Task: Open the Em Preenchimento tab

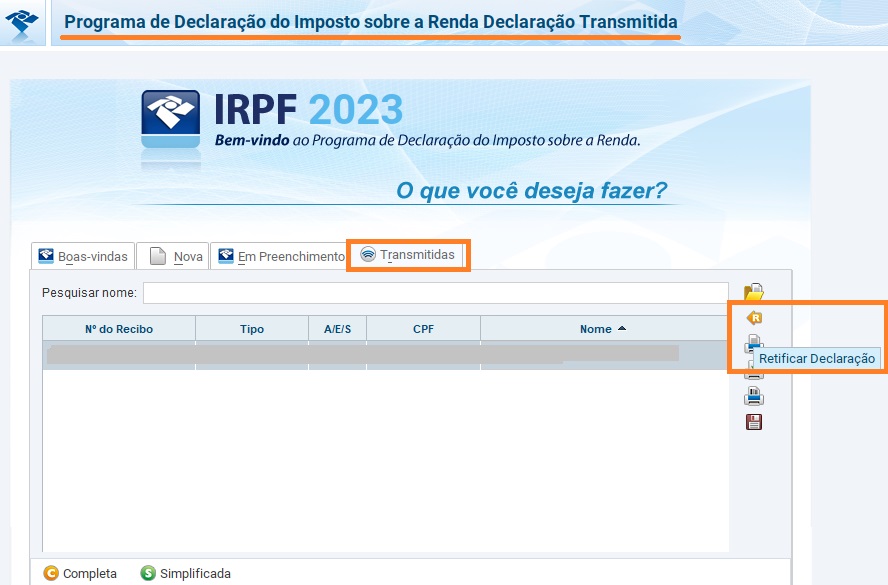Action: coord(279,256)
